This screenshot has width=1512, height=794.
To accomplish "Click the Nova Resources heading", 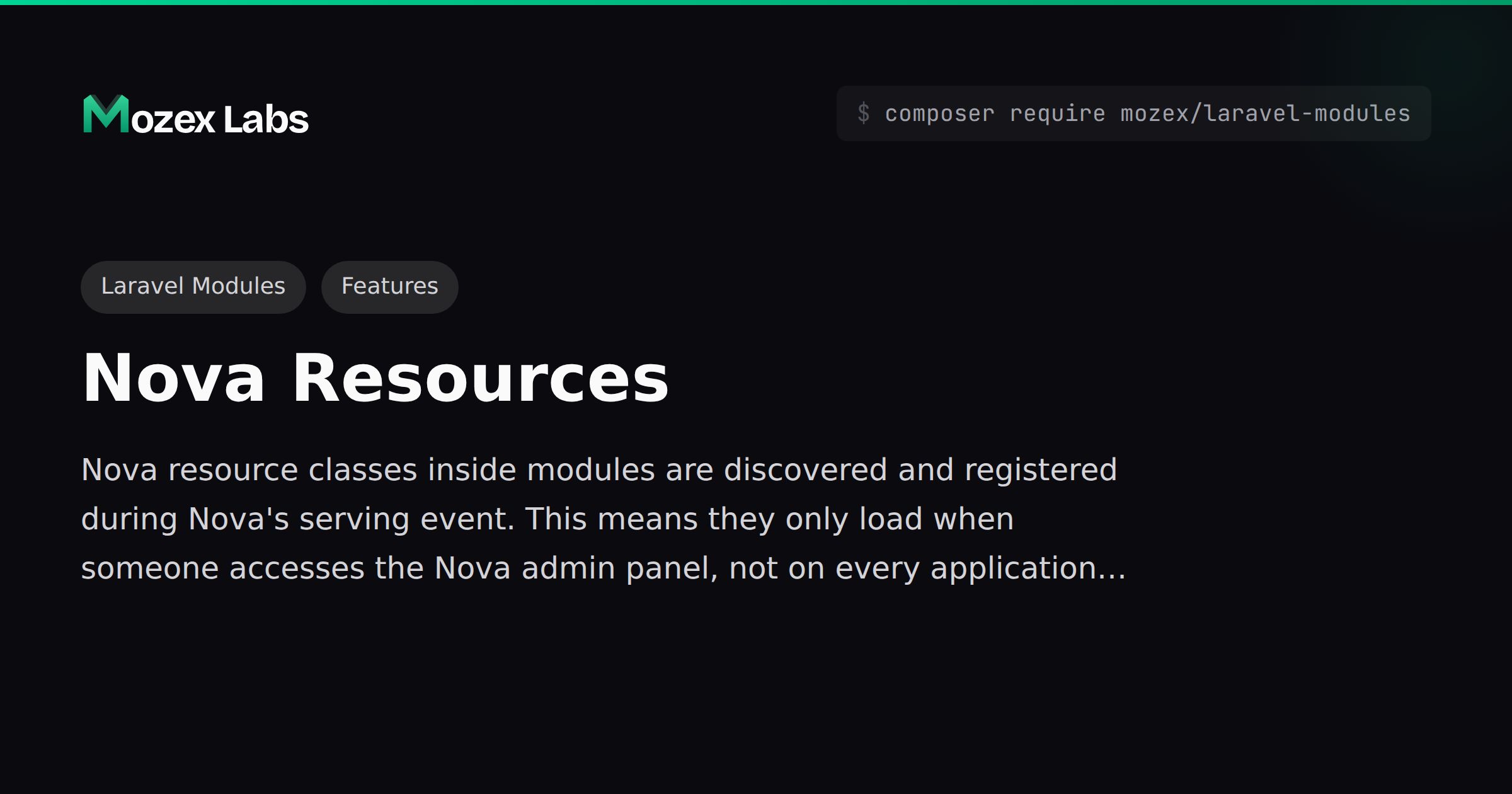I will (x=375, y=377).
